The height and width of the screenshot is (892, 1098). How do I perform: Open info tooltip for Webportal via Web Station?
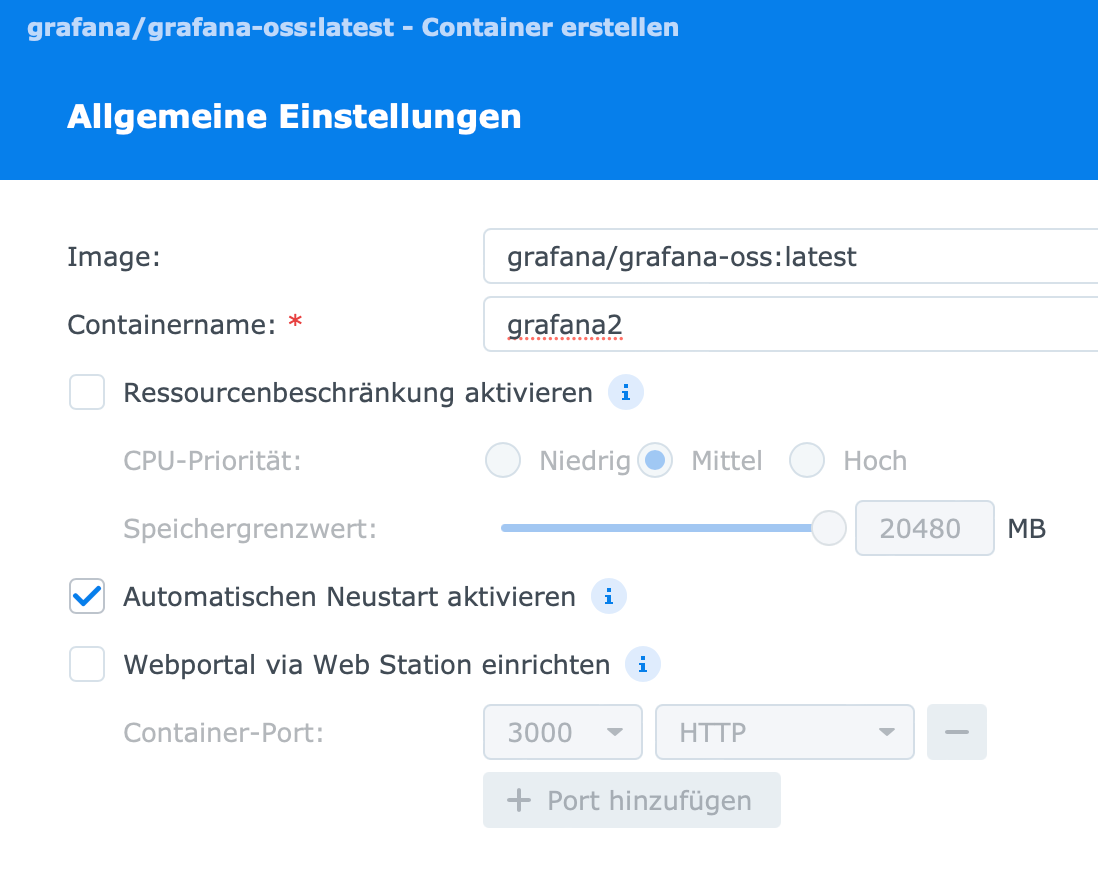click(642, 664)
